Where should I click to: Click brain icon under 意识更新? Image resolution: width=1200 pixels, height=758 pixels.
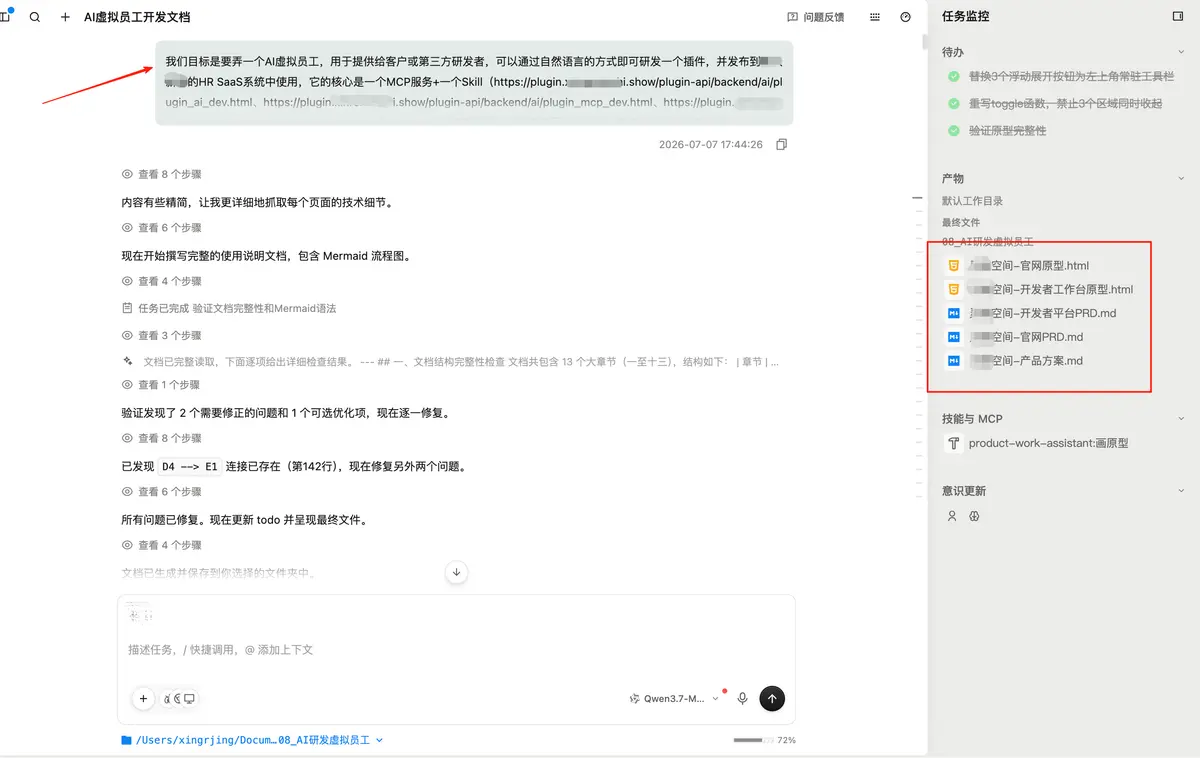point(974,516)
